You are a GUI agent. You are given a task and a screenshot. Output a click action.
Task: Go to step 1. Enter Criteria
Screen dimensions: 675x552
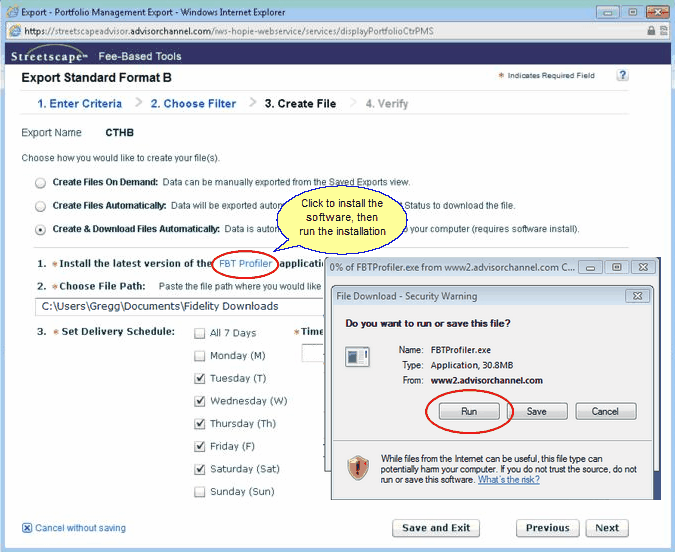pyautogui.click(x=79, y=104)
